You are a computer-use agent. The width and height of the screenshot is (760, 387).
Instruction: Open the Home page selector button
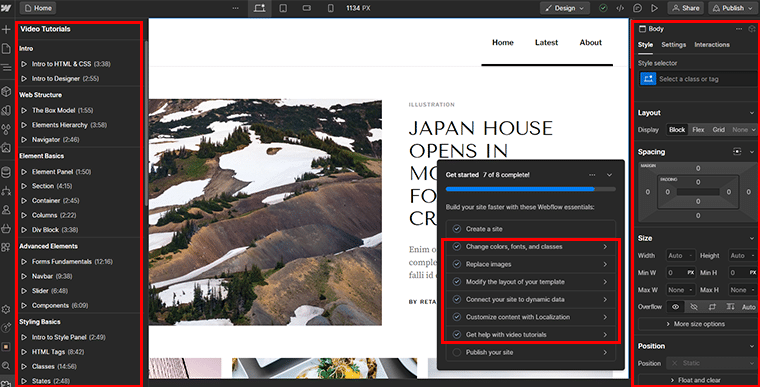38,8
